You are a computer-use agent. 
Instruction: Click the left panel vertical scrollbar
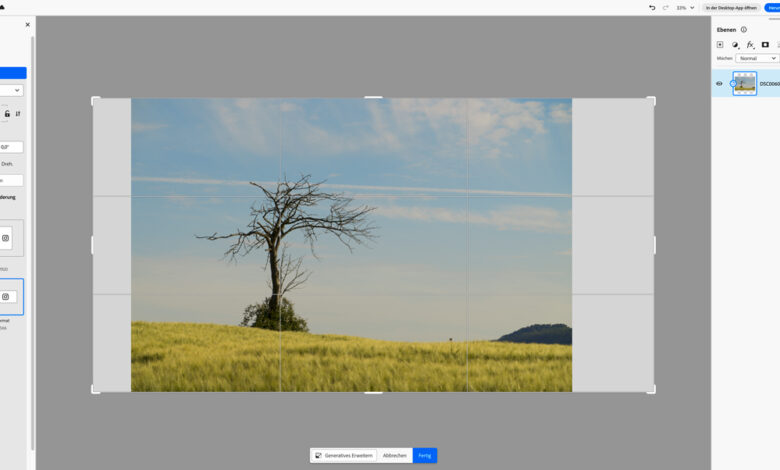(x=33, y=243)
